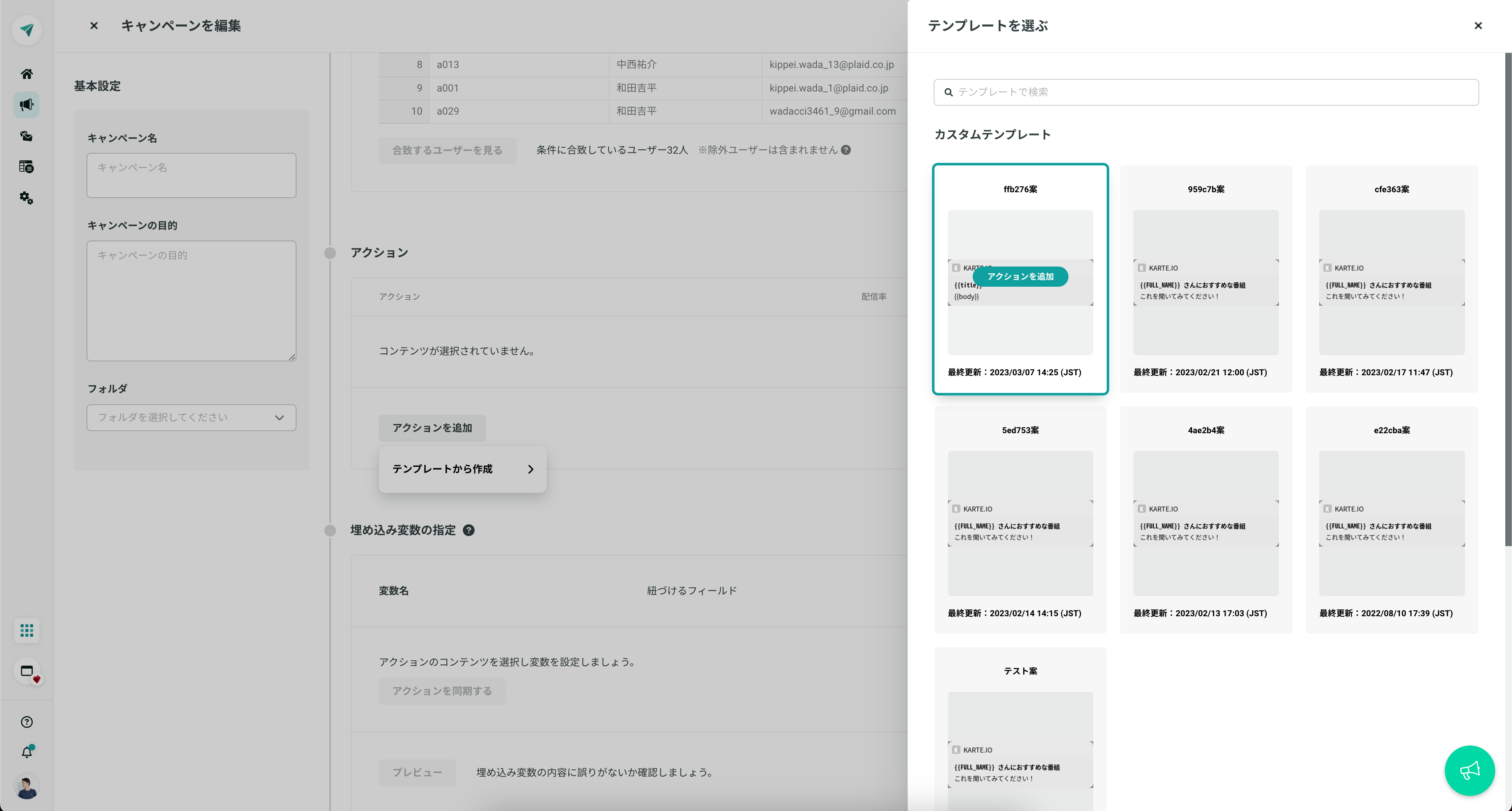Click help icon beside 埋め込み変数の指定
The height and width of the screenshot is (811, 1512).
(x=468, y=531)
